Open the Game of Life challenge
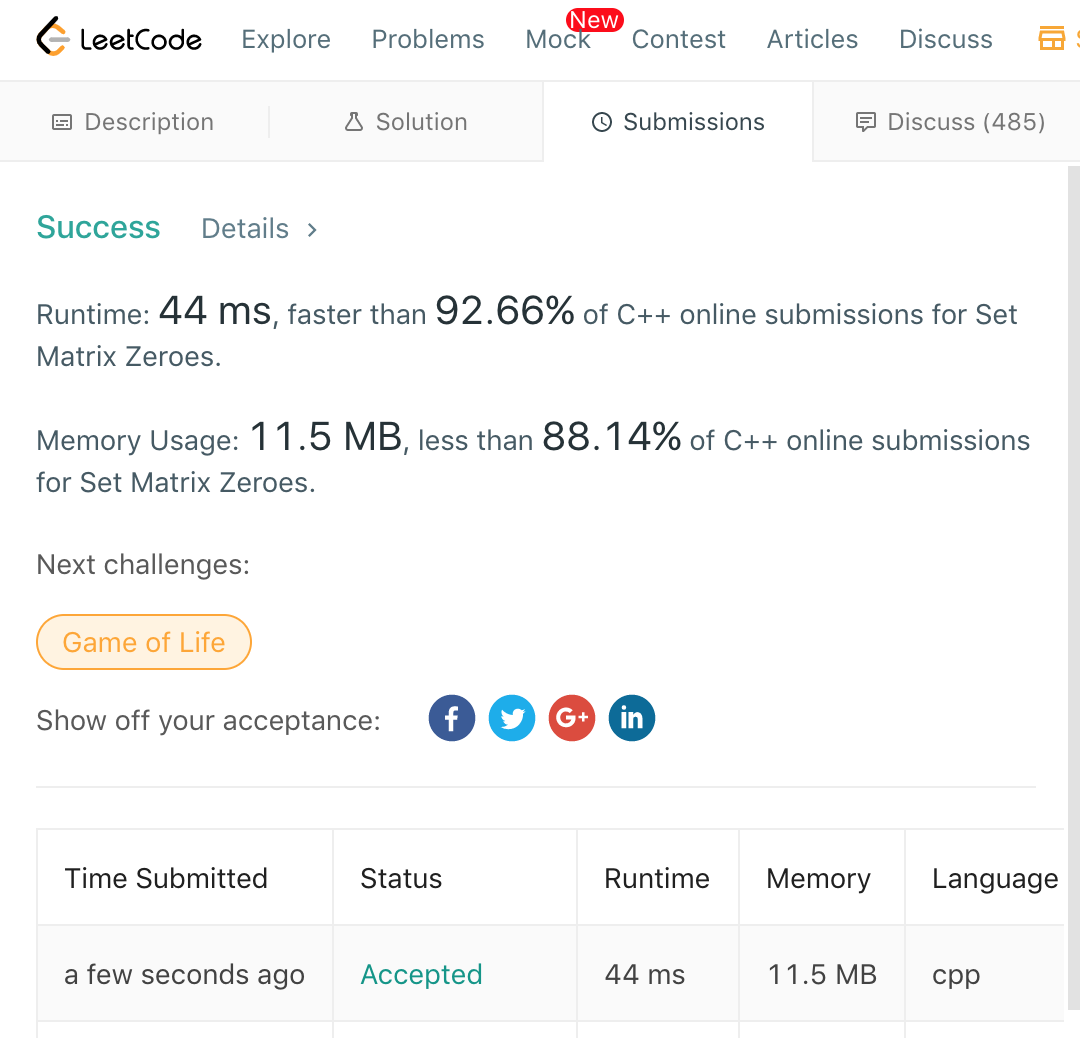The height and width of the screenshot is (1038, 1080). pos(144,642)
